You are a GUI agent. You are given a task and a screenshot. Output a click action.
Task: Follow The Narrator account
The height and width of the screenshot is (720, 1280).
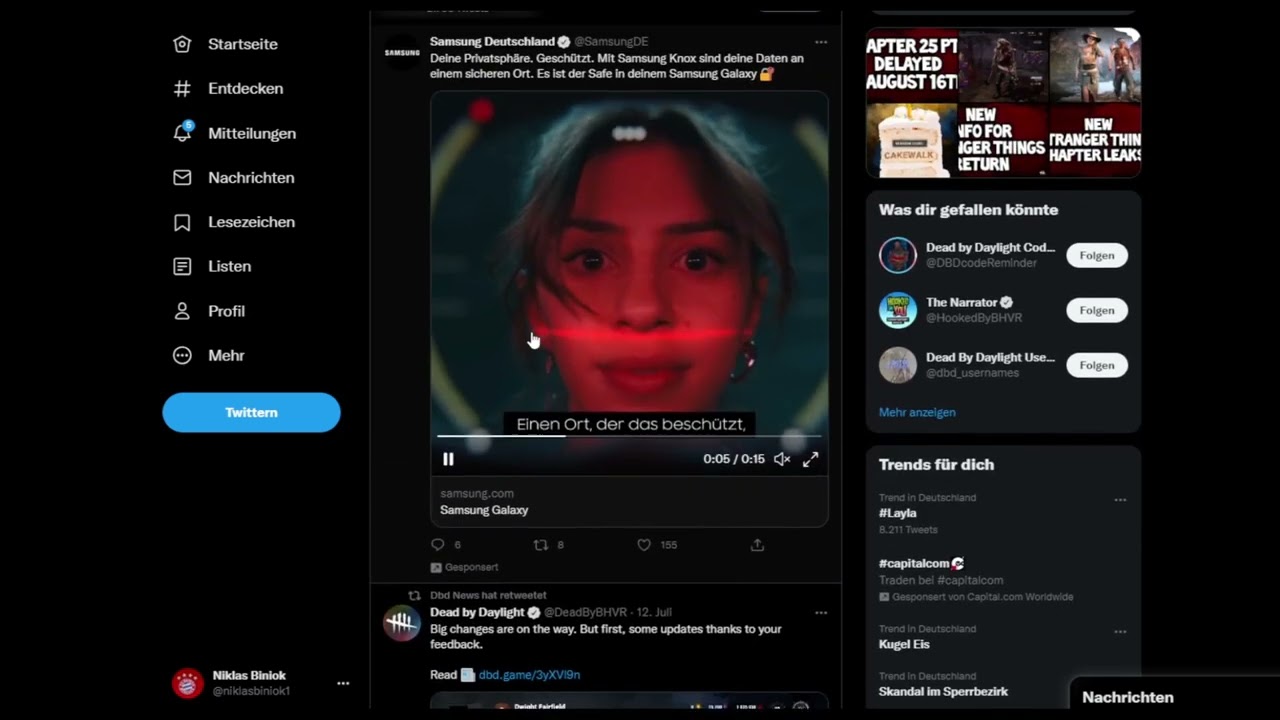click(1096, 310)
